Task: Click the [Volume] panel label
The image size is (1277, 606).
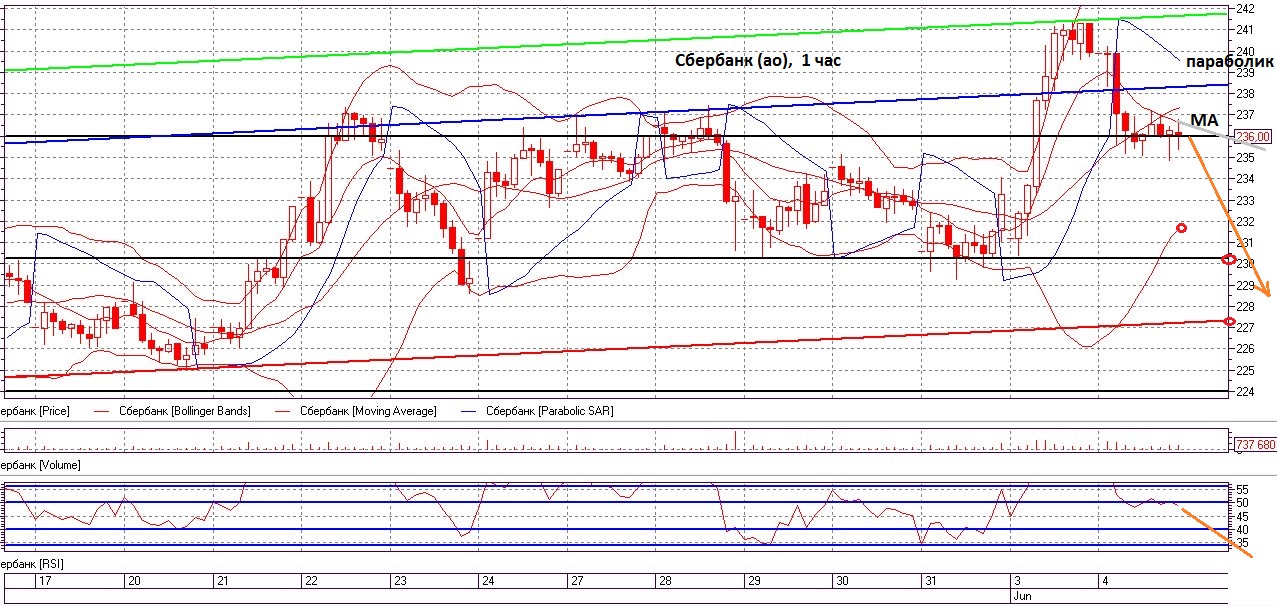Action: pos(40,465)
